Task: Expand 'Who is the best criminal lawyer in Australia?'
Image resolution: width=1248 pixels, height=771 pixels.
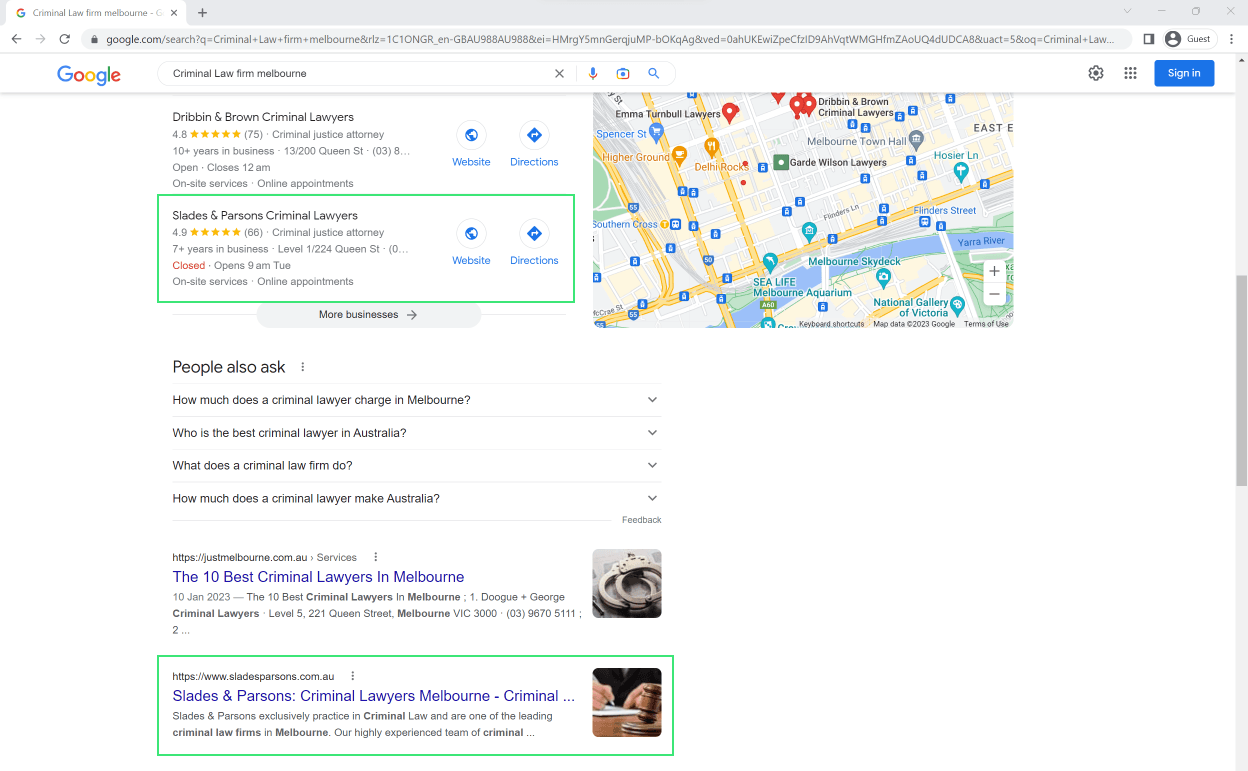Action: (651, 432)
